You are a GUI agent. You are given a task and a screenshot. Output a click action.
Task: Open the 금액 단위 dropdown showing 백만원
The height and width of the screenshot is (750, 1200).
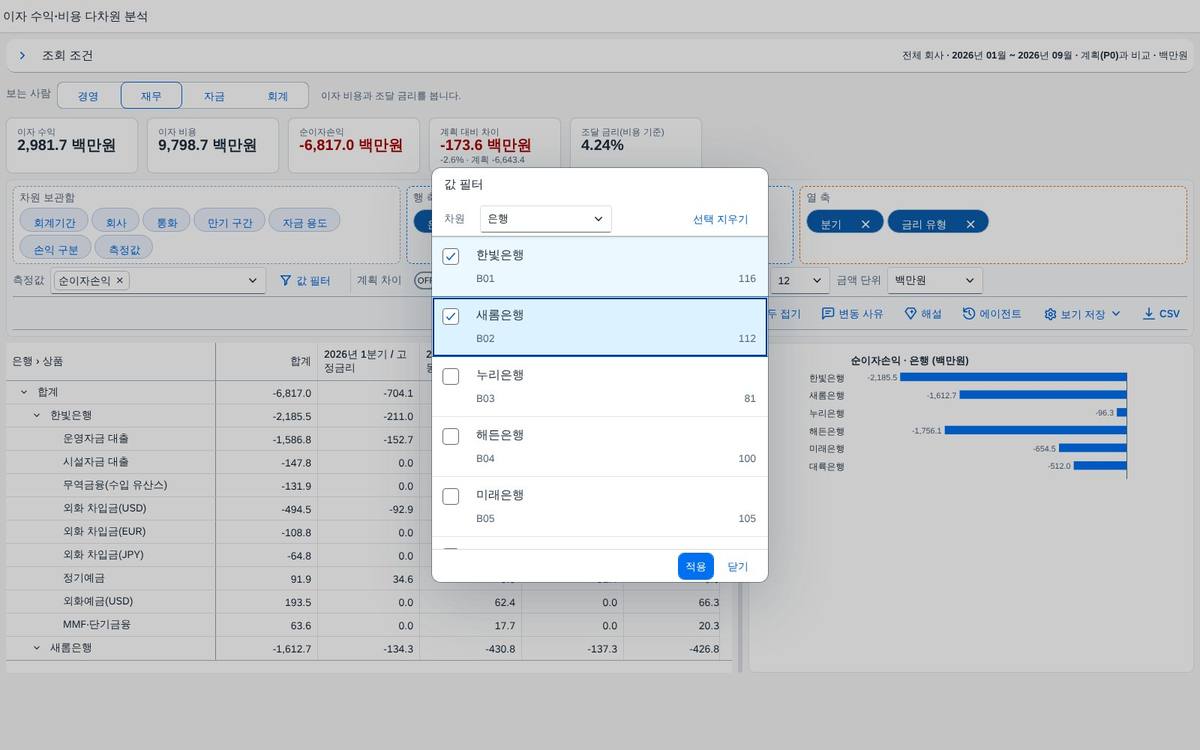point(935,281)
